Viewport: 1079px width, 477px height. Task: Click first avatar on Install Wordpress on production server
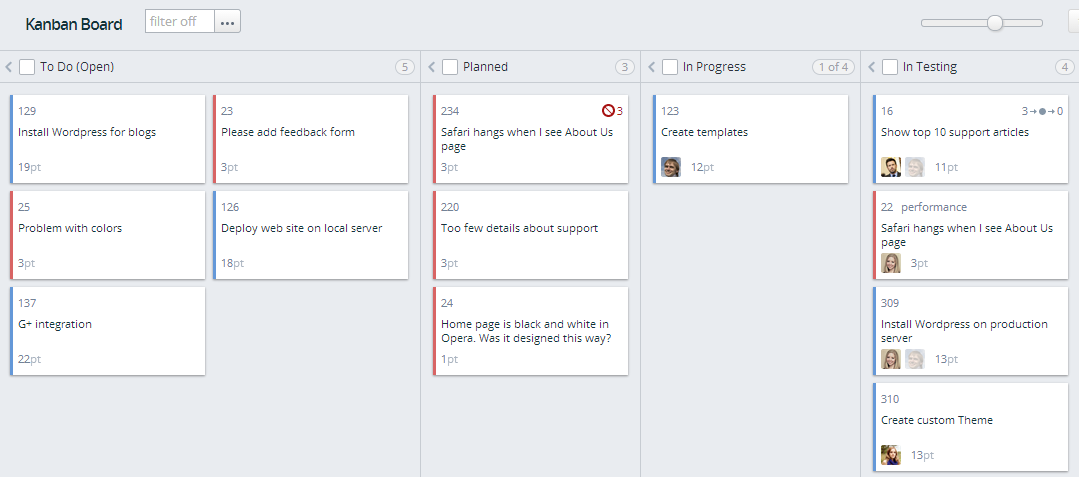pyautogui.click(x=891, y=359)
